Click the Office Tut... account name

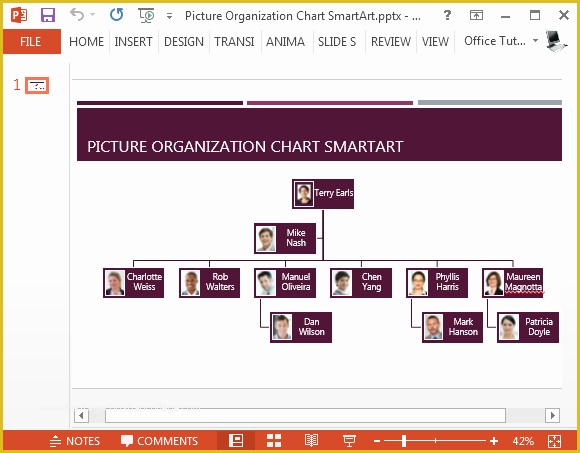(495, 41)
